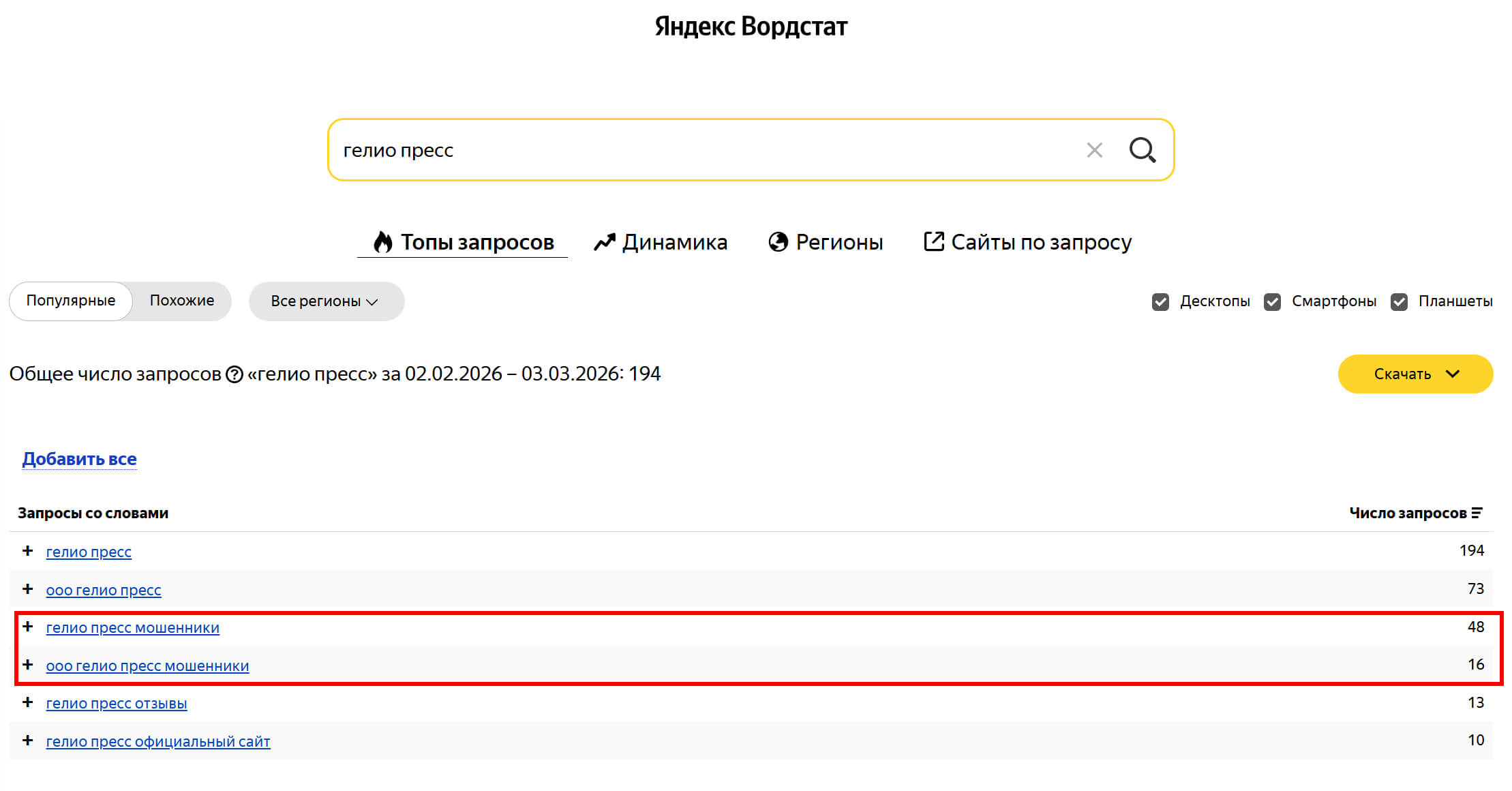Click plus icon beside 'гелио пресс' row
This screenshot has height=791, width=1512.
coord(27,551)
